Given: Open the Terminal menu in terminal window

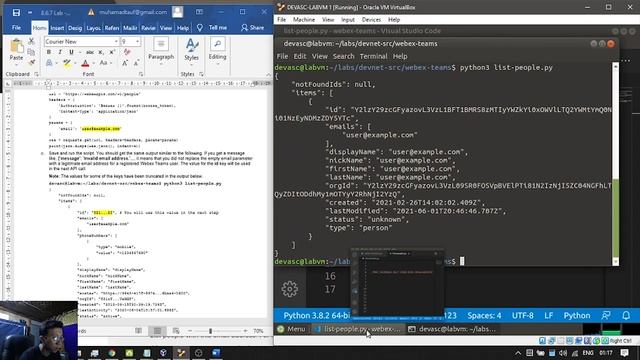Looking at the screenshot, I should (x=373, y=56).
